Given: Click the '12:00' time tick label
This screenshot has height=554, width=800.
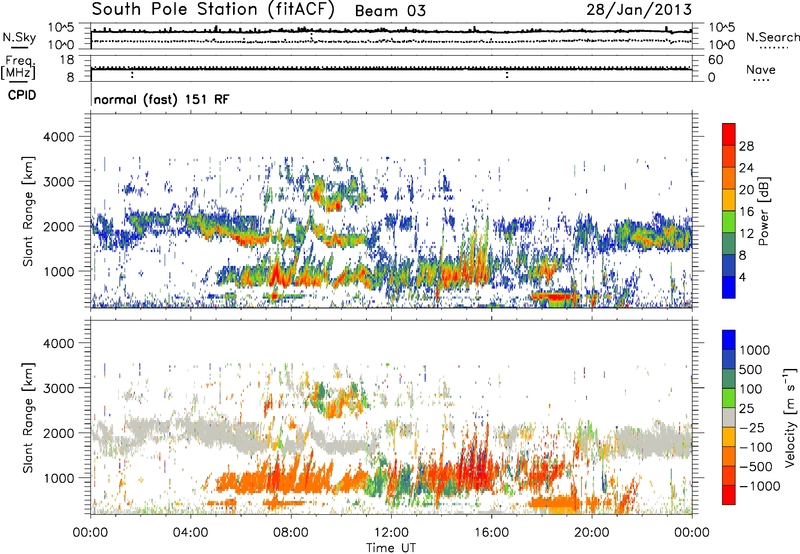Looking at the screenshot, I should point(391,533).
